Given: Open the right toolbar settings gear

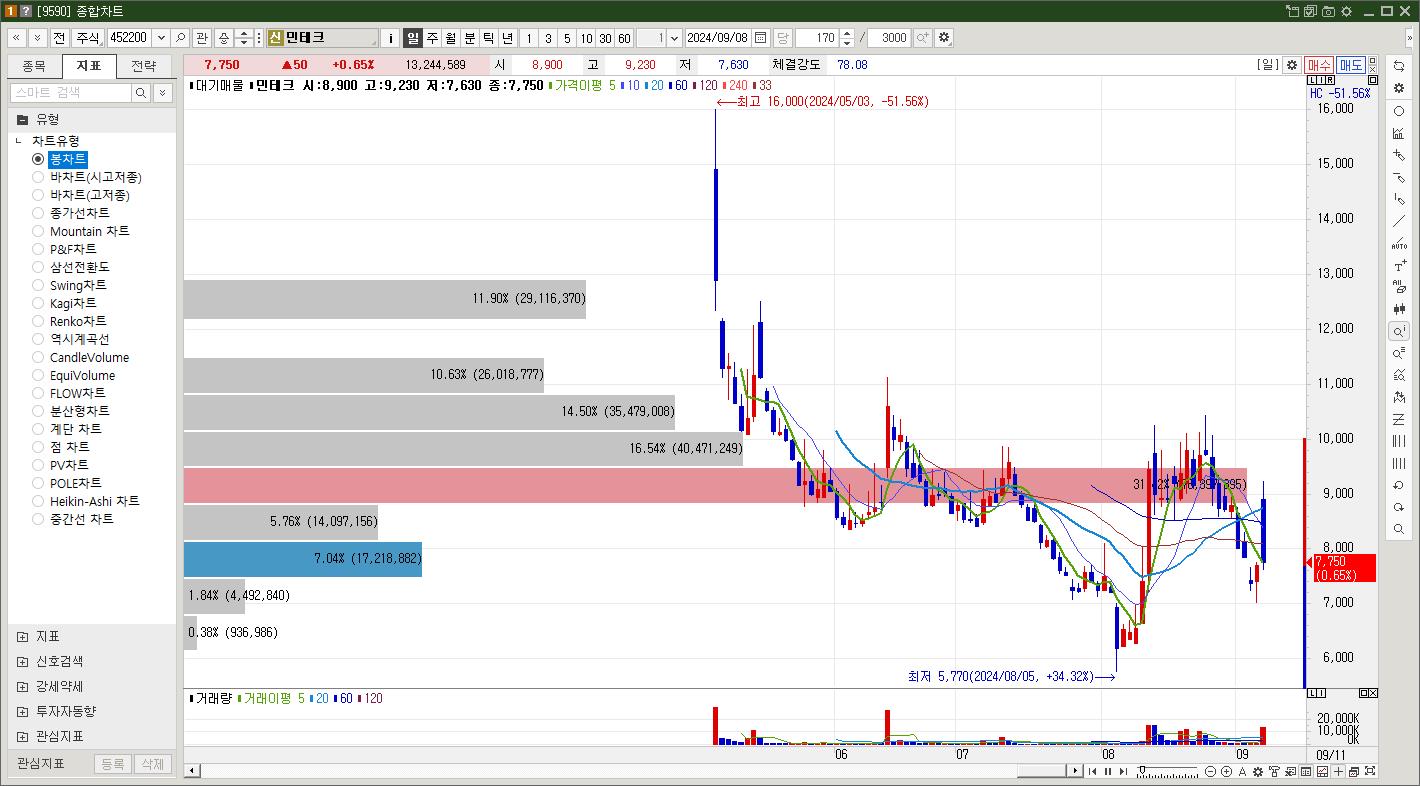Looking at the screenshot, I should coord(1399,88).
